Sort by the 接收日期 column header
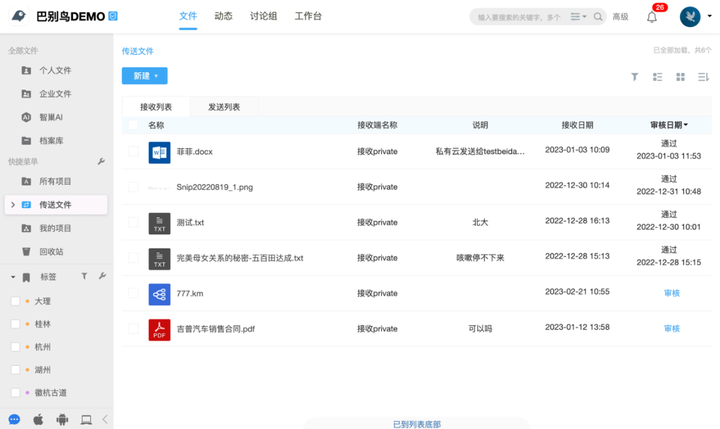Image resolution: width=720 pixels, height=429 pixels. click(x=577, y=125)
